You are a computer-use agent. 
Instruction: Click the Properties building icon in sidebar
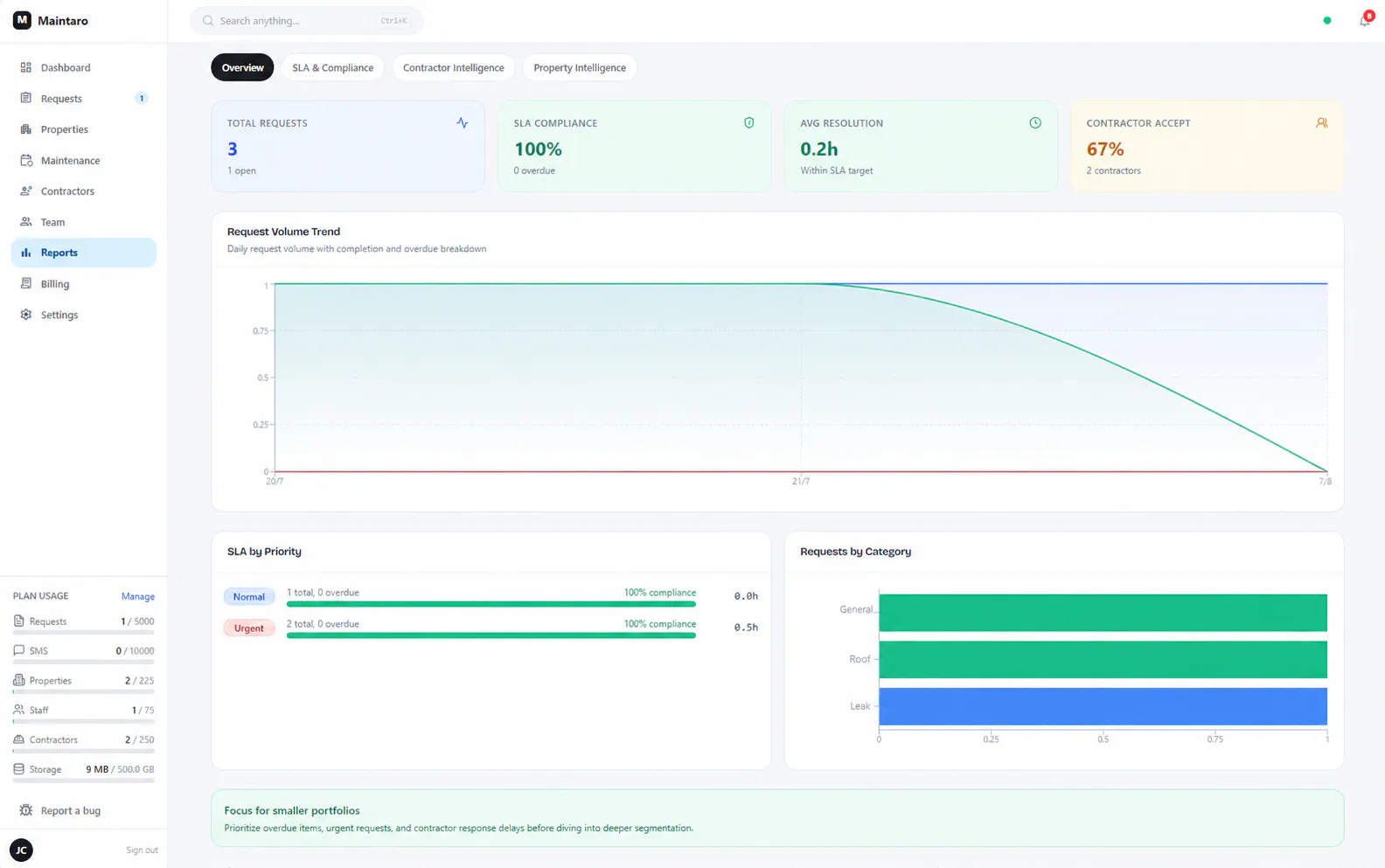coord(26,129)
